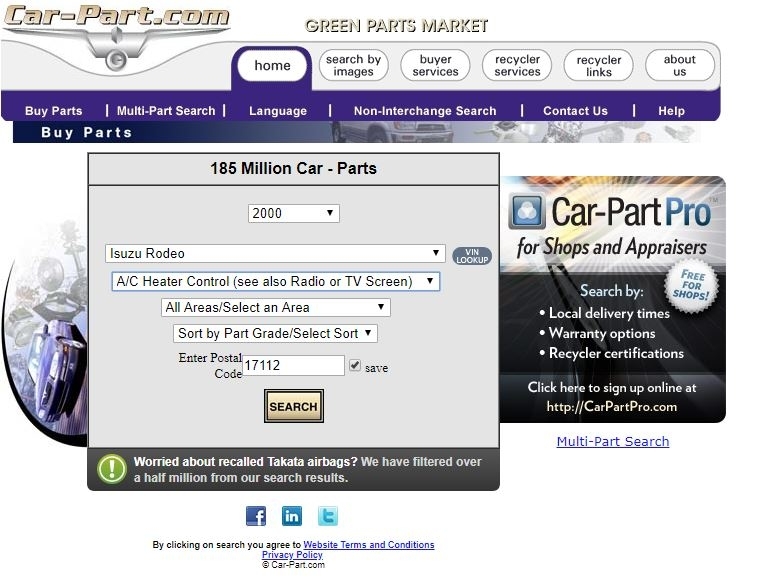The width and height of the screenshot is (781, 586).
Task: Click the green Takata airbag alert icon
Action: click(x=112, y=469)
